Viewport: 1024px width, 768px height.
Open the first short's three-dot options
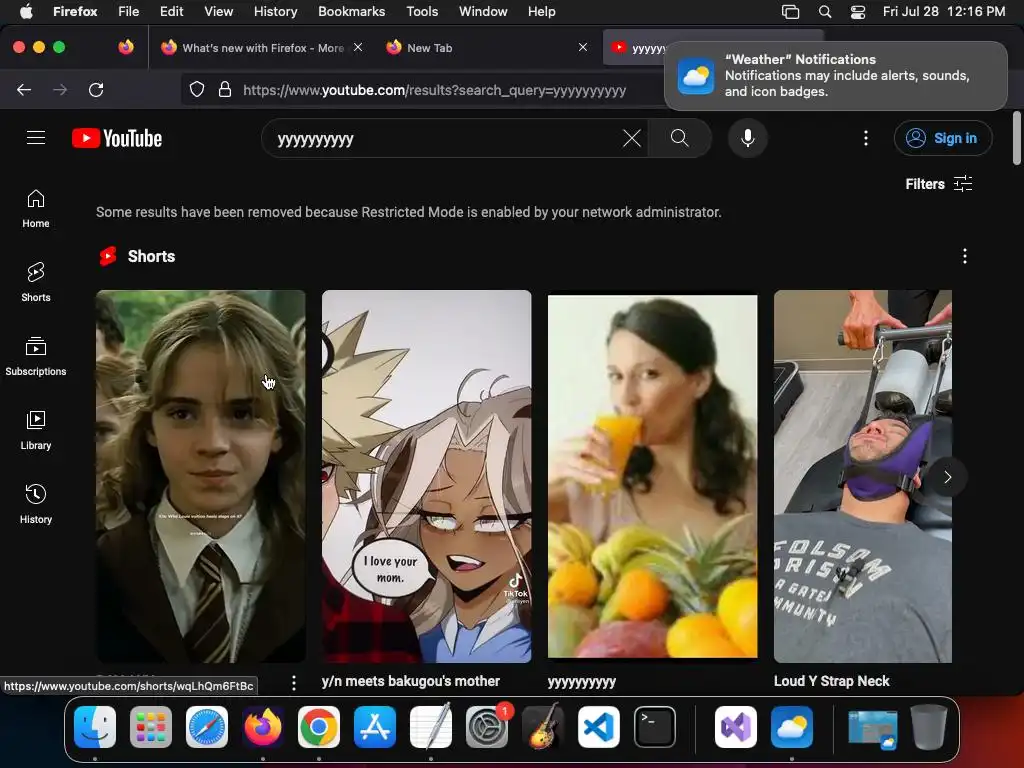294,682
